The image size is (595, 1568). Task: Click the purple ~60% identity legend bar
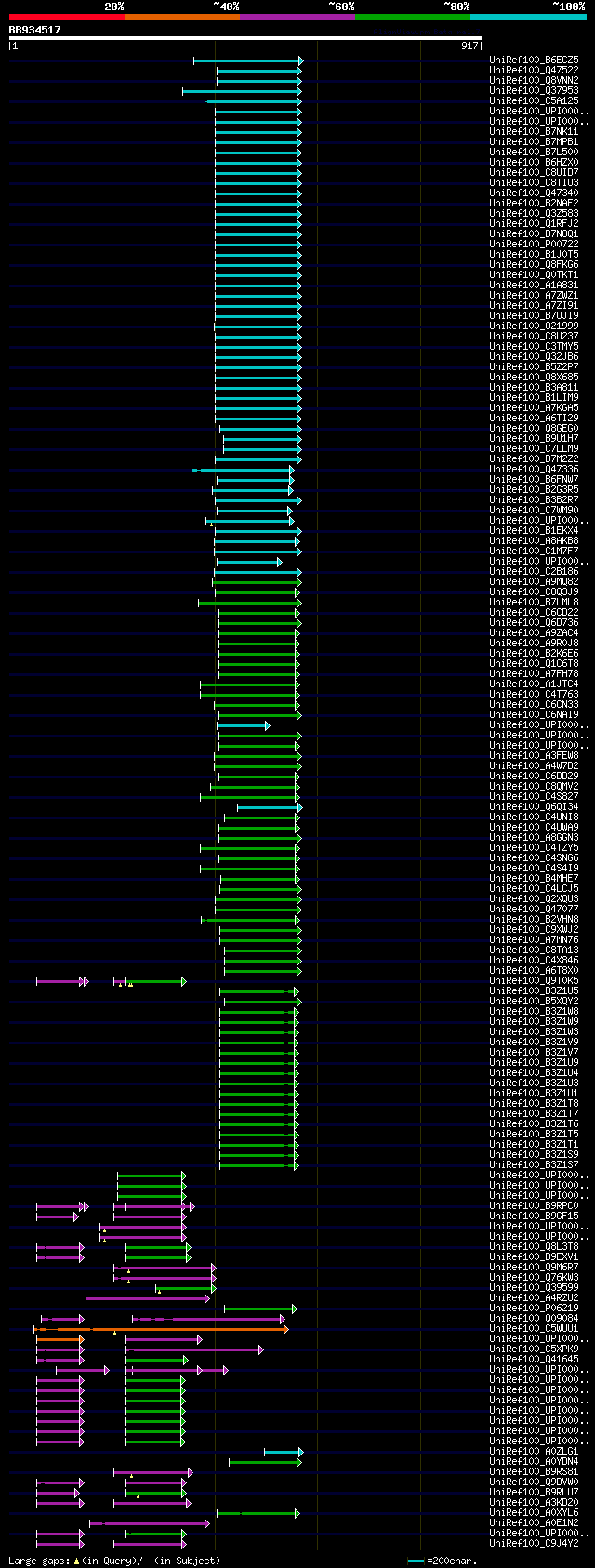click(x=297, y=17)
